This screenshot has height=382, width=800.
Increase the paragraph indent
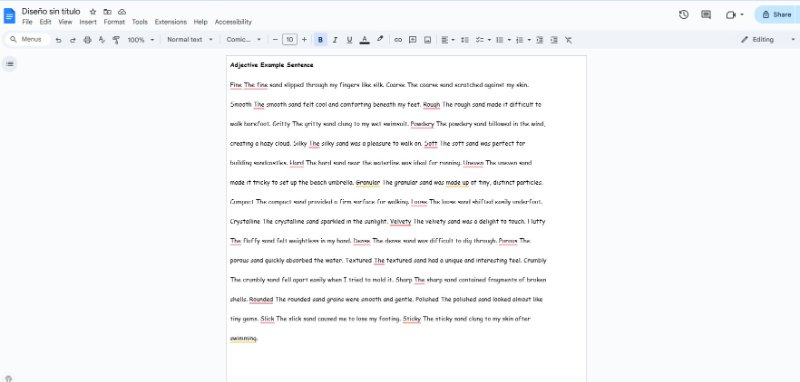point(554,39)
